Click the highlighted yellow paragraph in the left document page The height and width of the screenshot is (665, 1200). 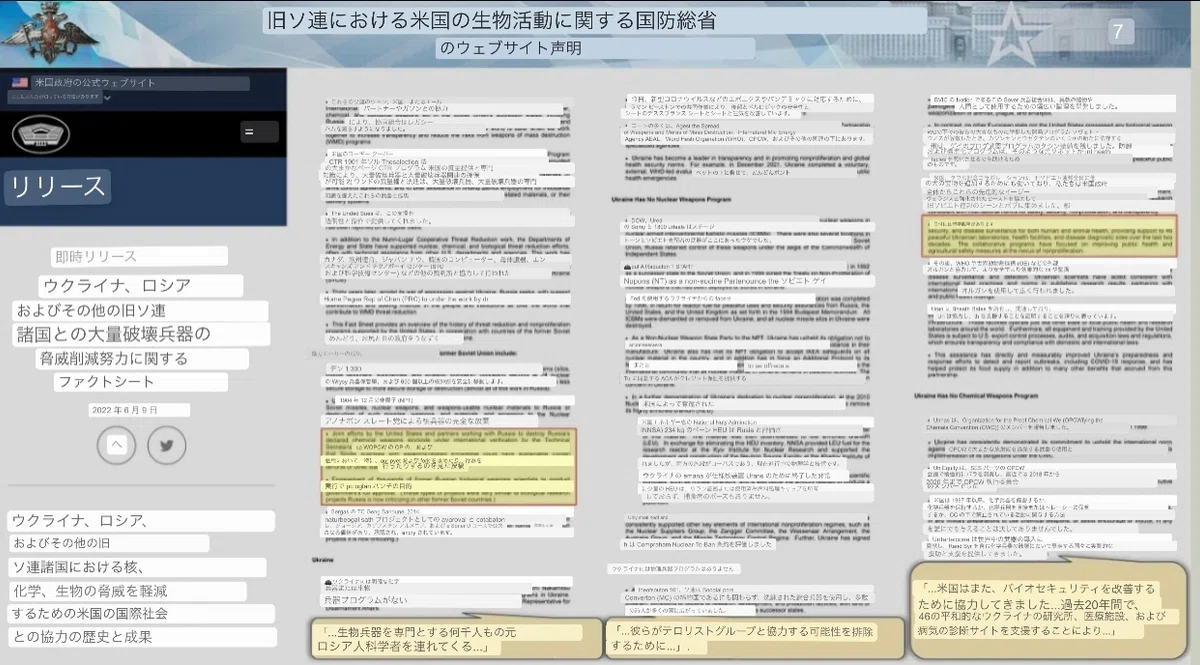449,467
